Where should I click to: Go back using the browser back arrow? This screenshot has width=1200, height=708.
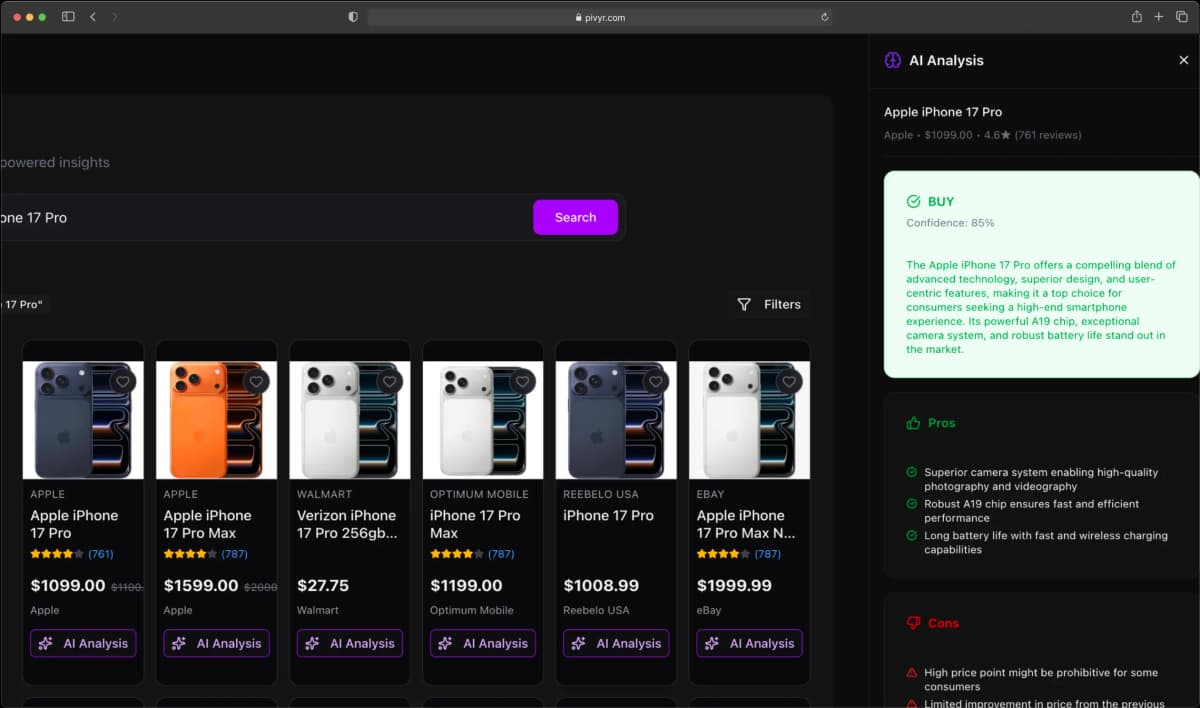93,17
